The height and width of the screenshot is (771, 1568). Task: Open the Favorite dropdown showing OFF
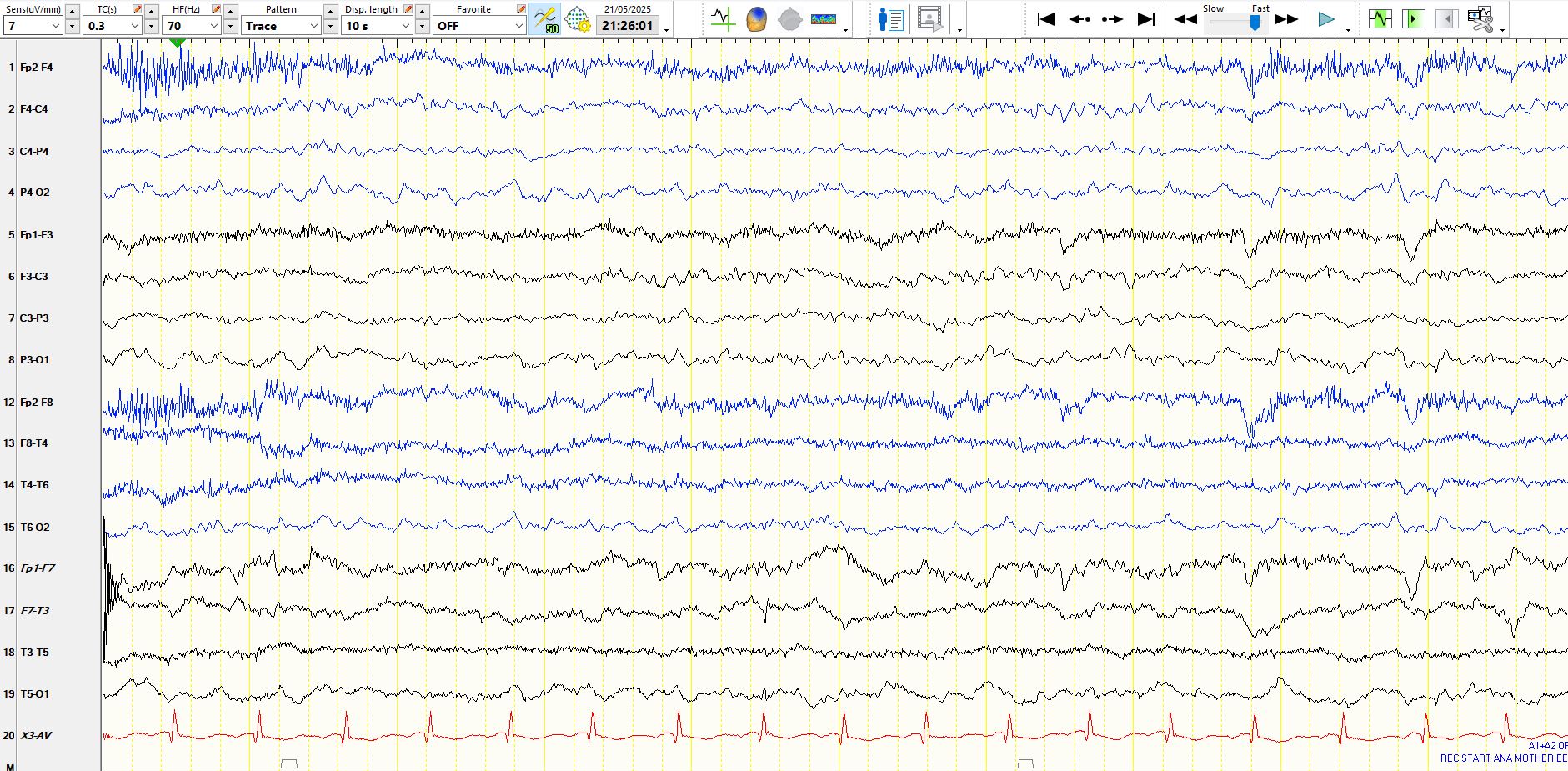pos(479,26)
